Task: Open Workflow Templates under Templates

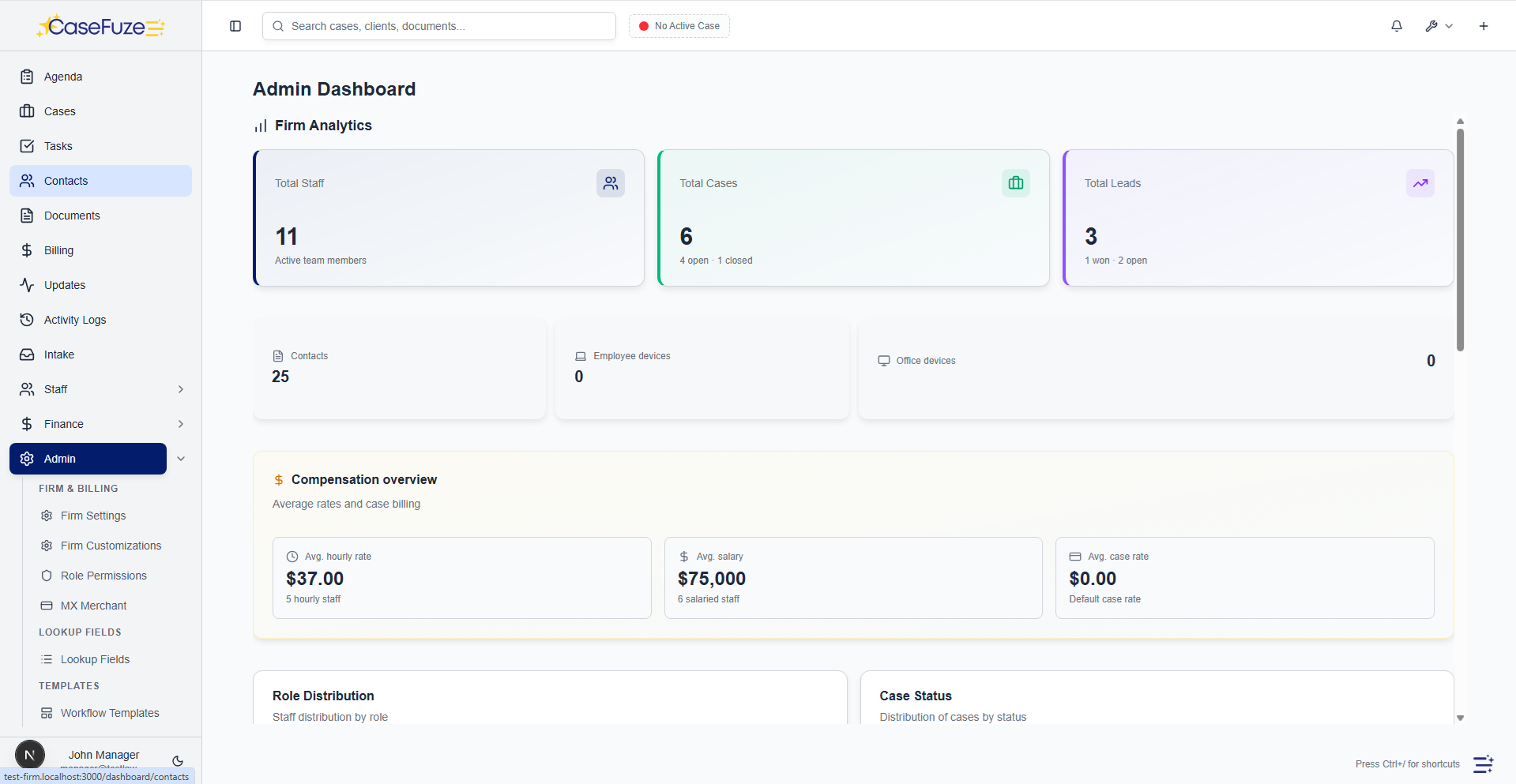Action: pos(110,713)
